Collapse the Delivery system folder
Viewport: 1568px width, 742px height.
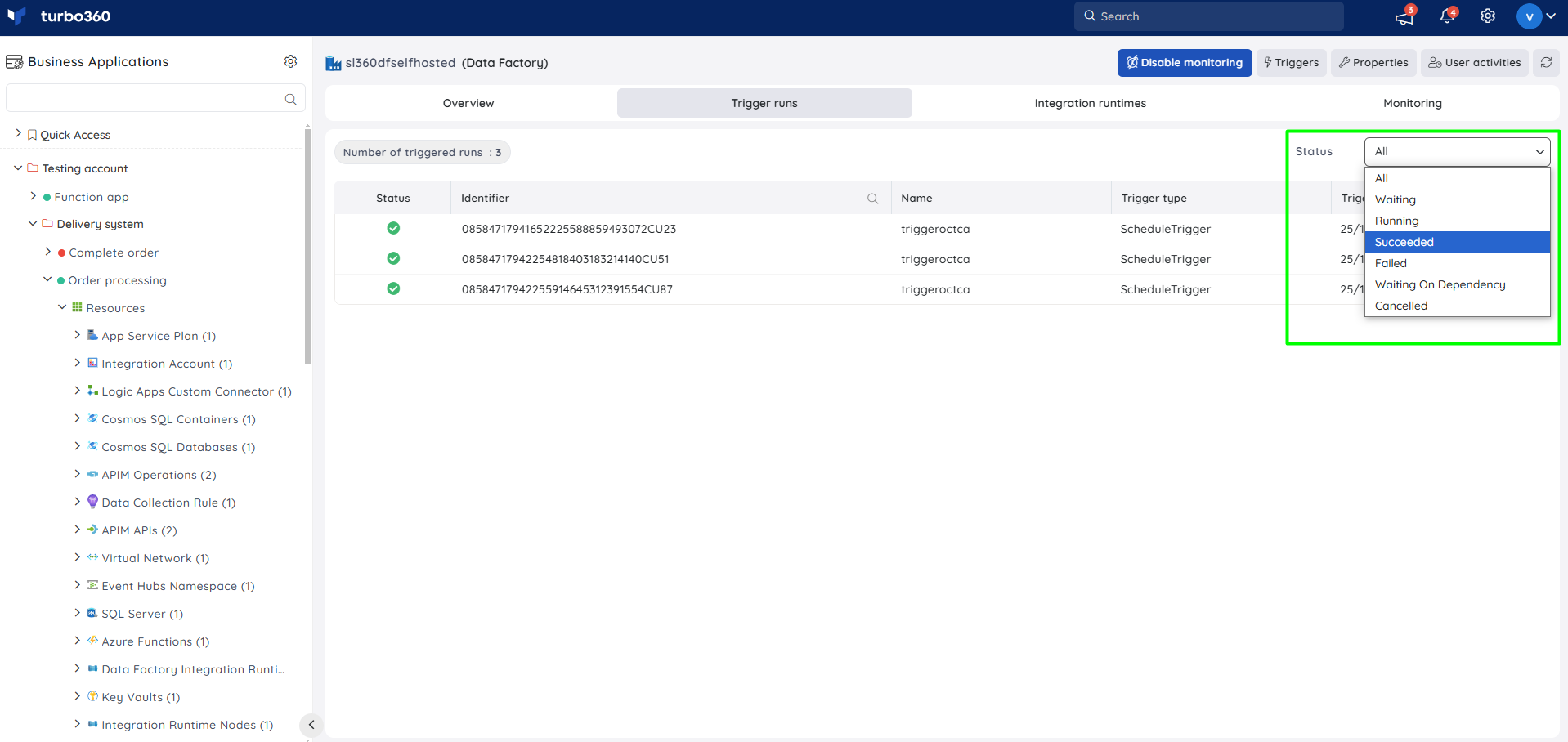(x=33, y=223)
